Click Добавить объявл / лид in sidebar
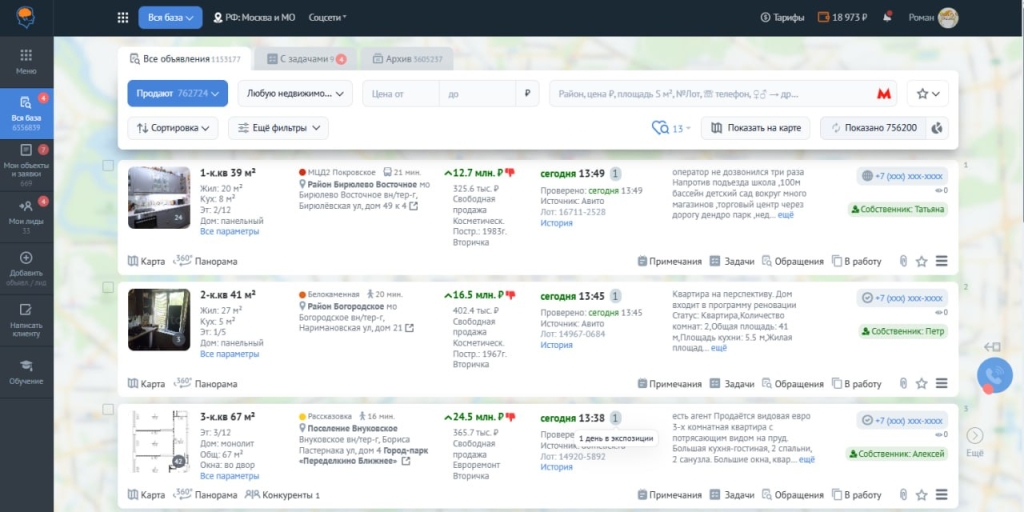 tap(26, 267)
